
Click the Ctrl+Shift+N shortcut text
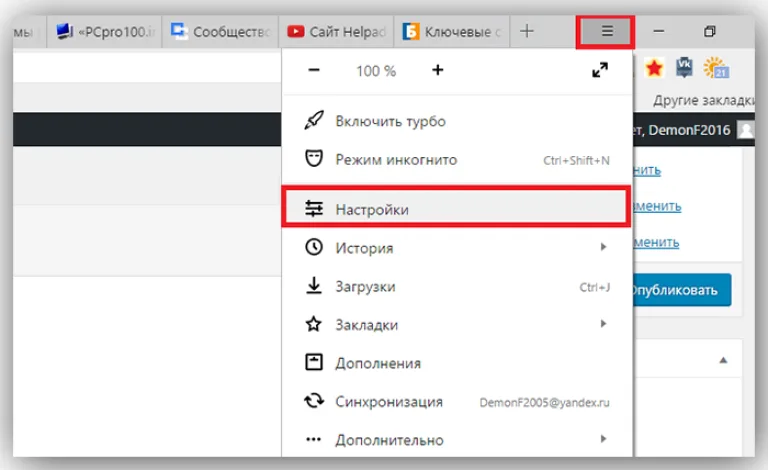(x=576, y=160)
